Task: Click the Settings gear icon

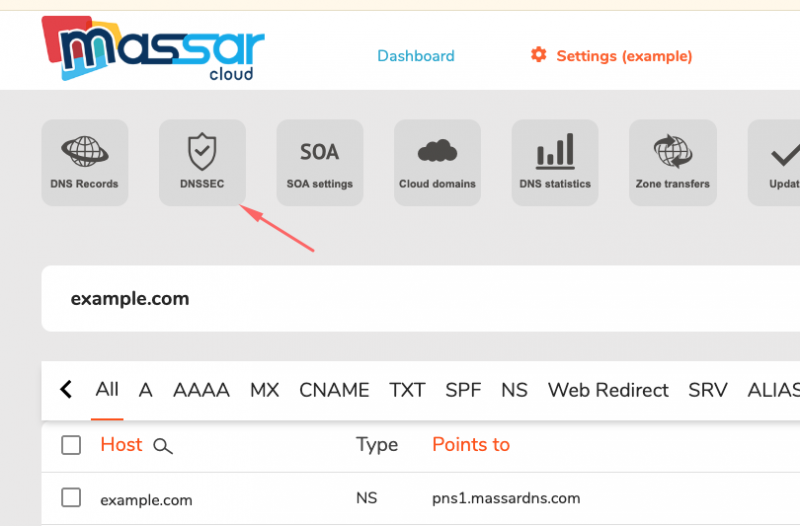Action: point(538,55)
